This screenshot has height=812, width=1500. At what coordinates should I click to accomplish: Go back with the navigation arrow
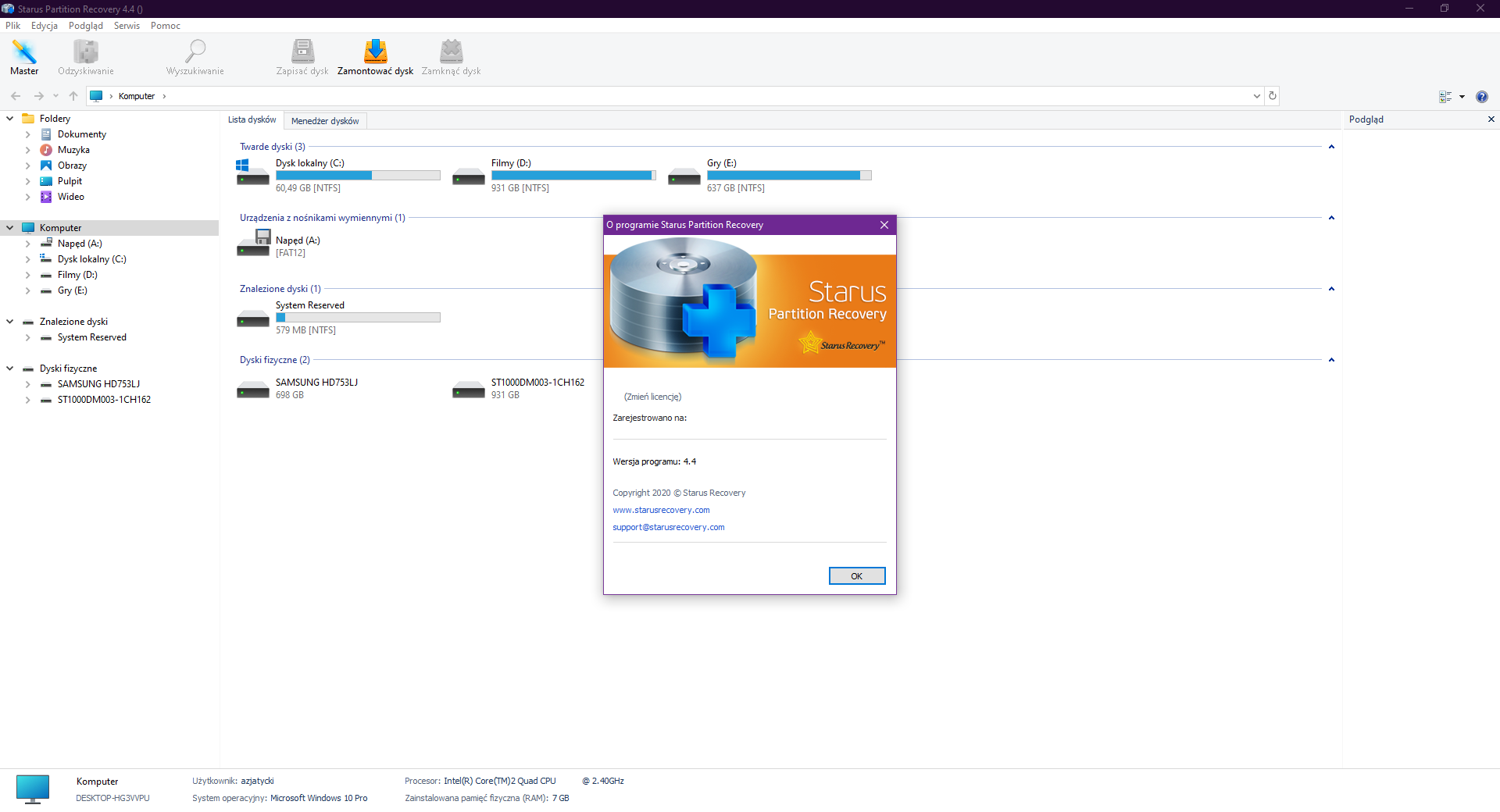pyautogui.click(x=16, y=96)
